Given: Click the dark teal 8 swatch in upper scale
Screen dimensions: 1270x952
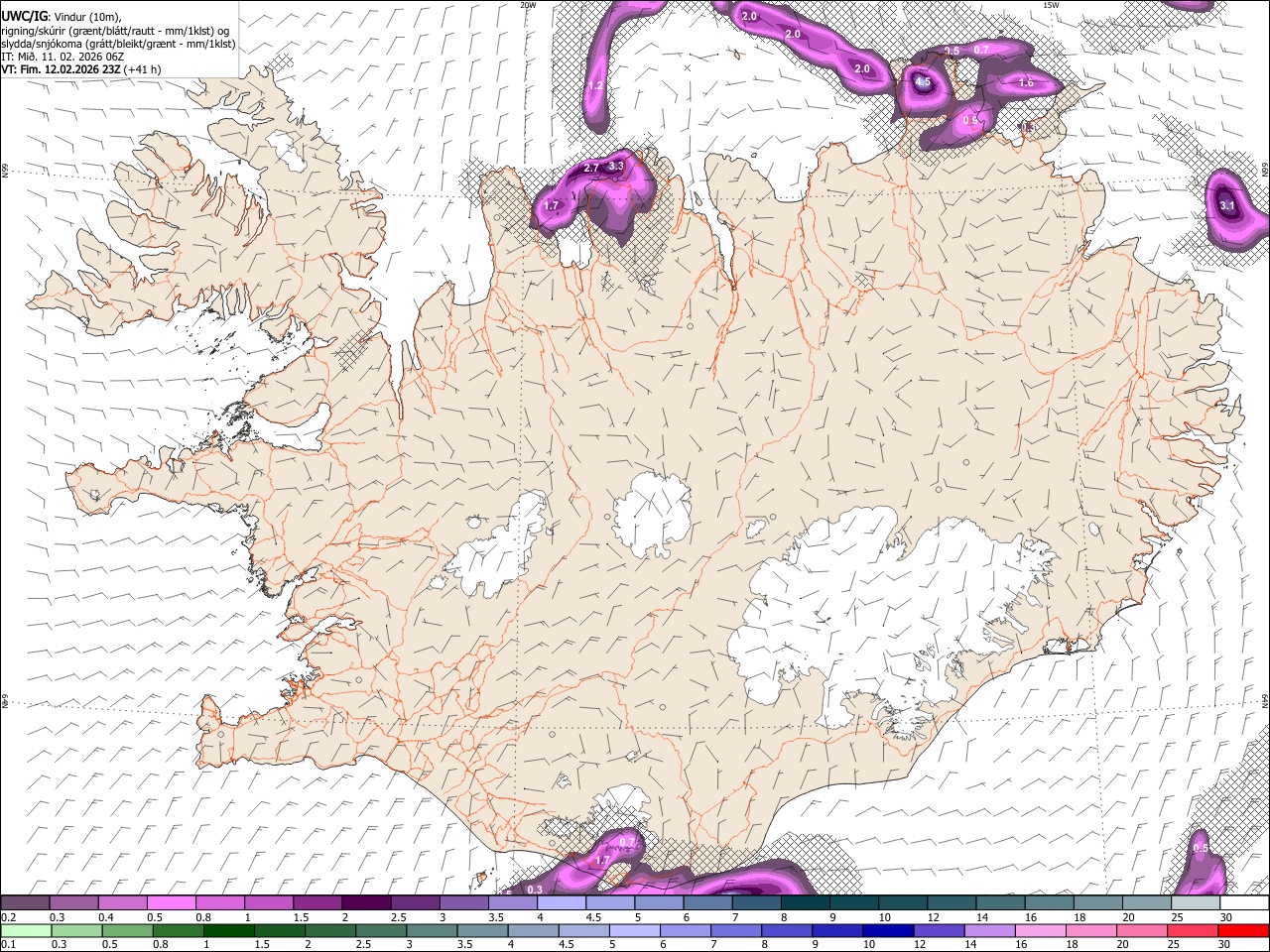Looking at the screenshot, I should (x=805, y=902).
